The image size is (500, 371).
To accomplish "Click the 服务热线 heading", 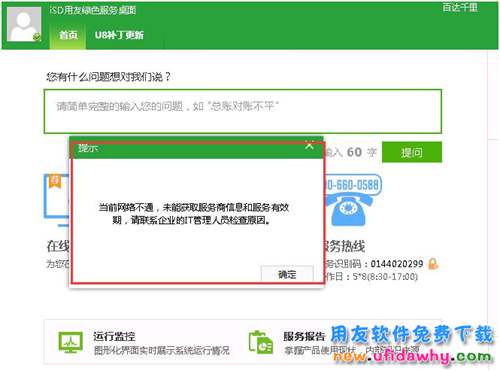I will 345,246.
